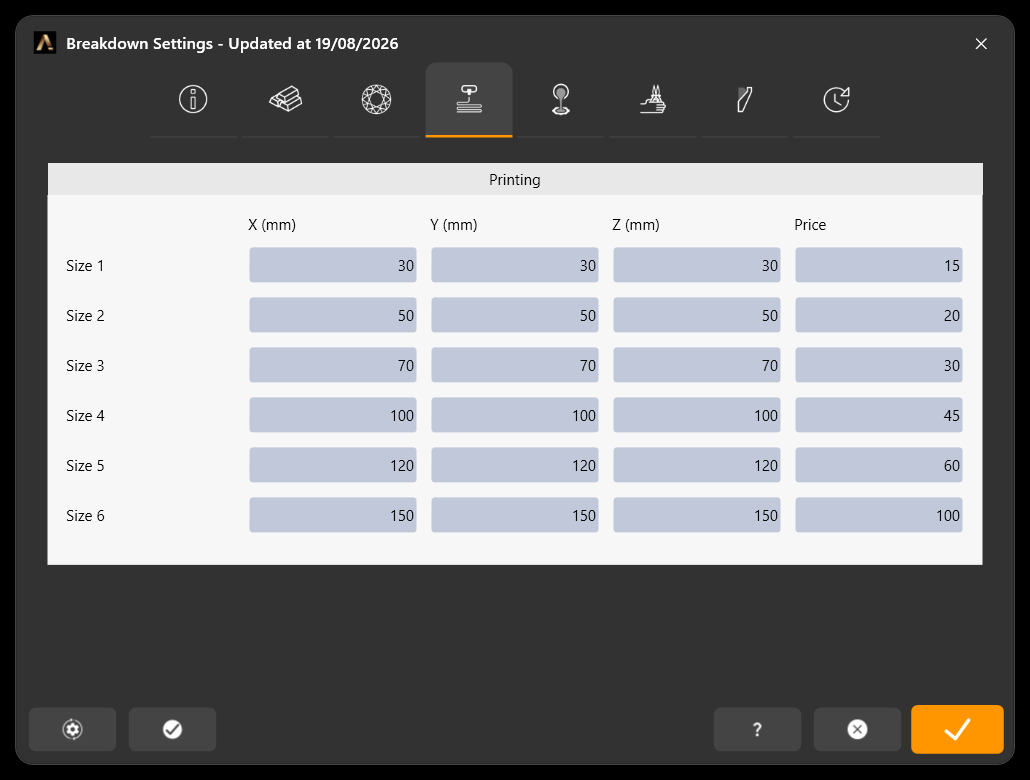Click the round checkmark button at bottom left
The image size is (1030, 780).
(x=172, y=729)
